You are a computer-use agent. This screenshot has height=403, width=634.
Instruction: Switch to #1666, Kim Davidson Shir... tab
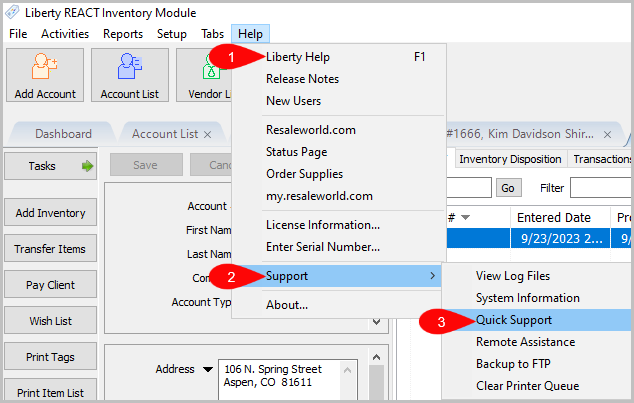click(520, 134)
